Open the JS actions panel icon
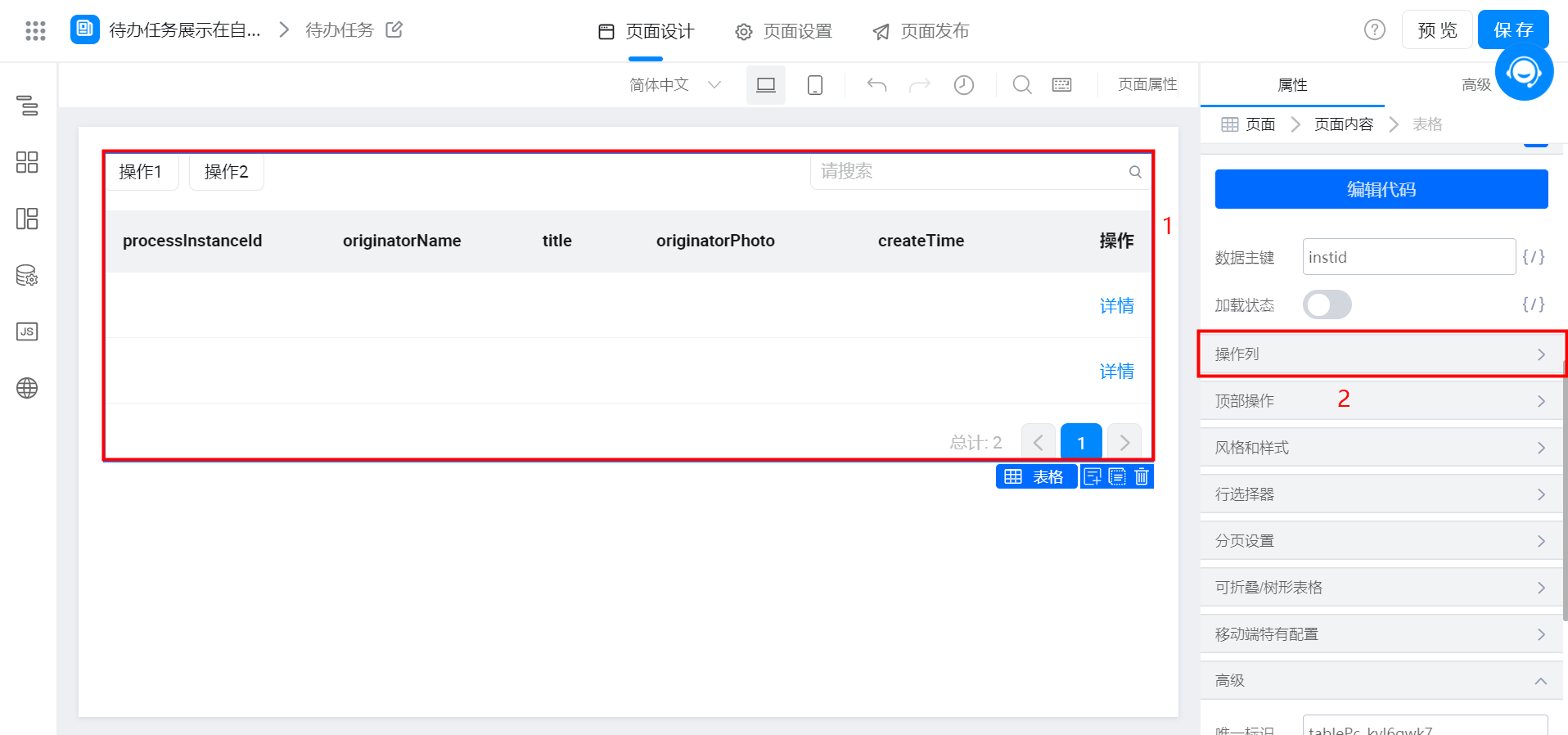The height and width of the screenshot is (735, 1568). click(27, 331)
